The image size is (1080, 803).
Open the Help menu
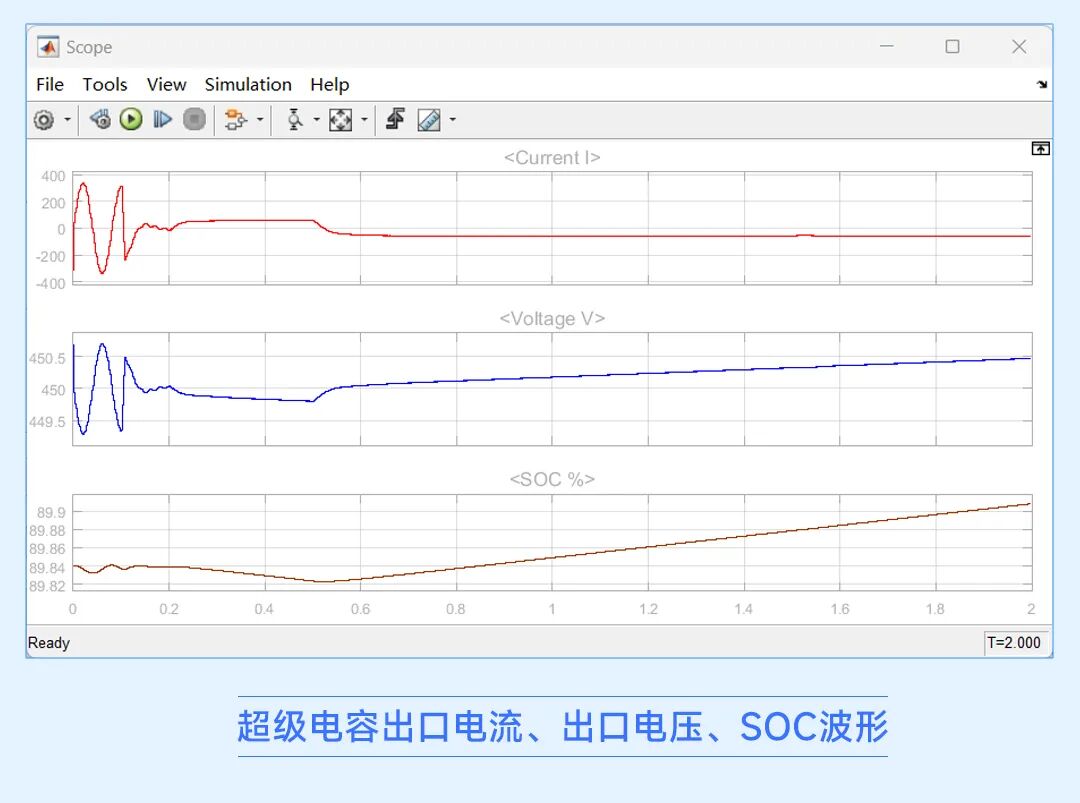tap(329, 85)
